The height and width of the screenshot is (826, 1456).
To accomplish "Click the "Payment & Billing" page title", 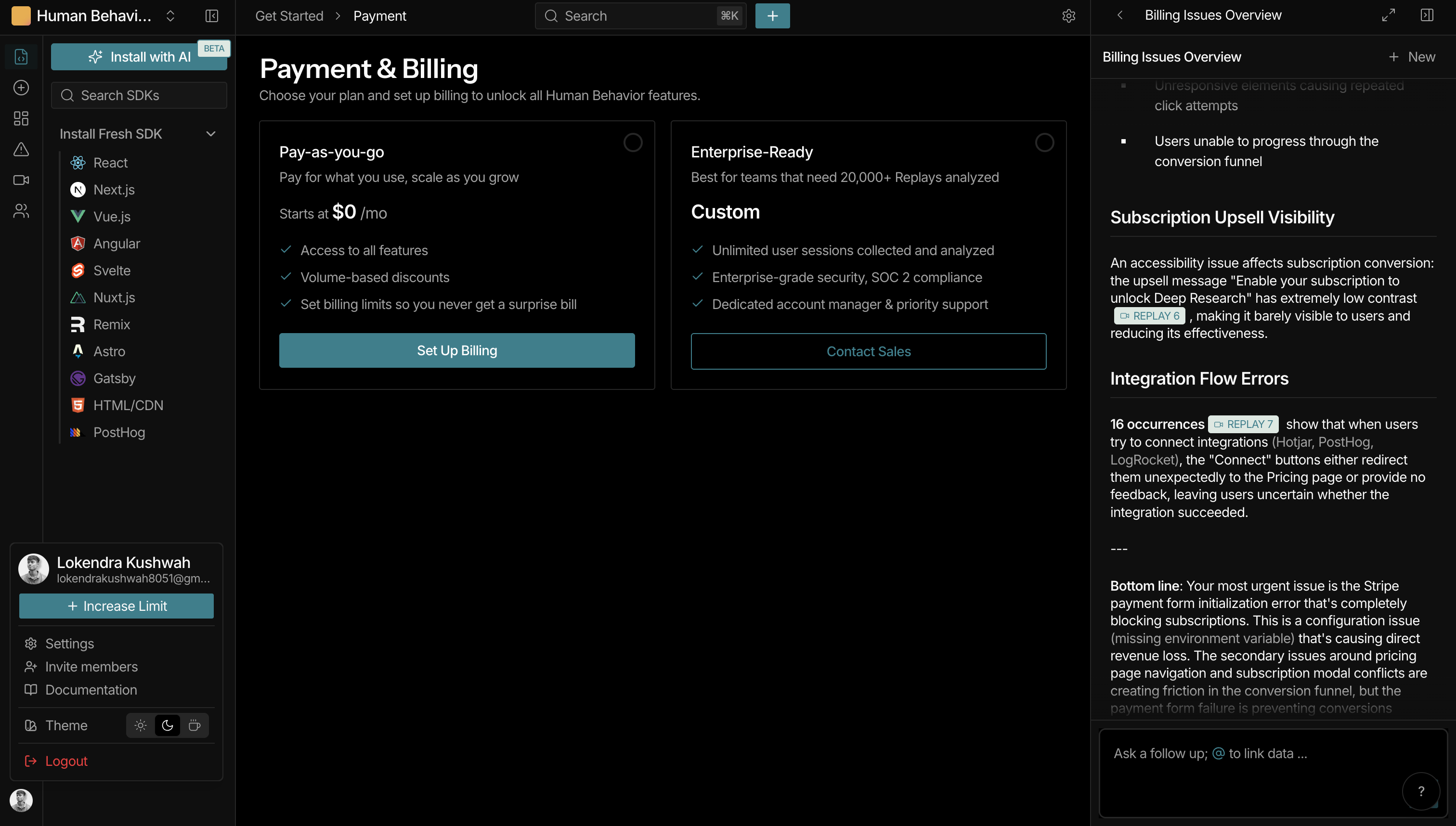I will click(369, 69).
